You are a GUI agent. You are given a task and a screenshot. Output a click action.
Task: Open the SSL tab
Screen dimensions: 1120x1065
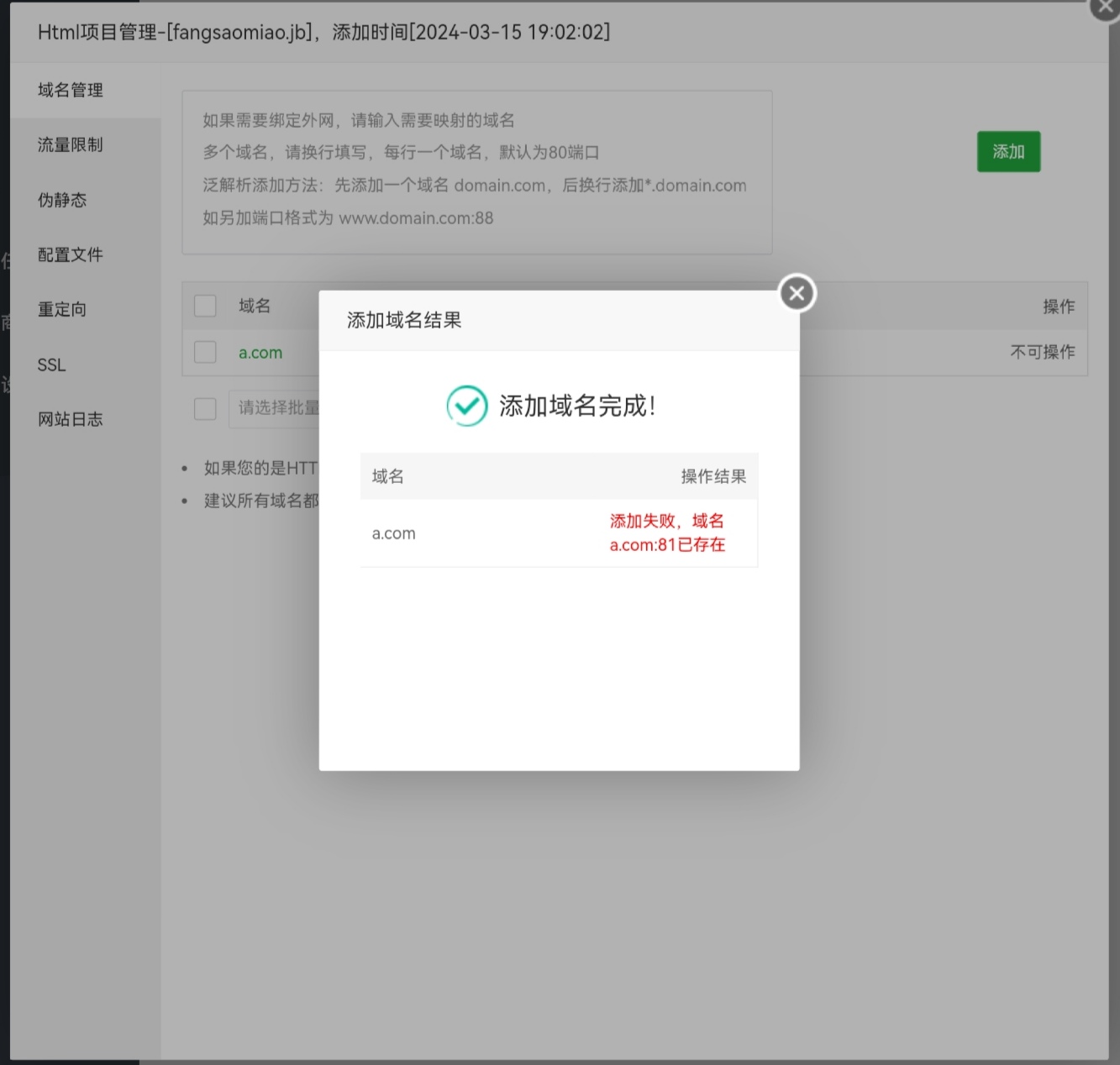[x=85, y=365]
